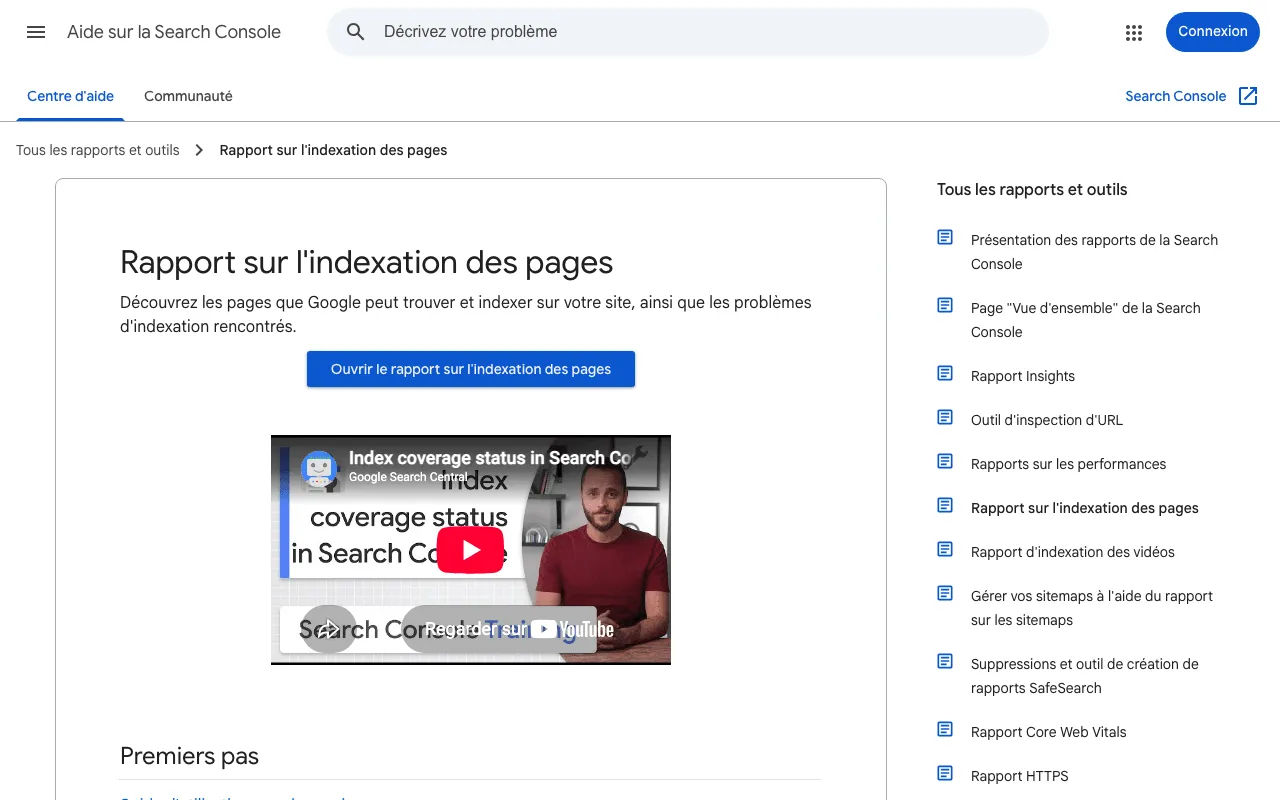Click the Tous les rapports et outils sidebar heading
The height and width of the screenshot is (800, 1280).
(x=1032, y=189)
